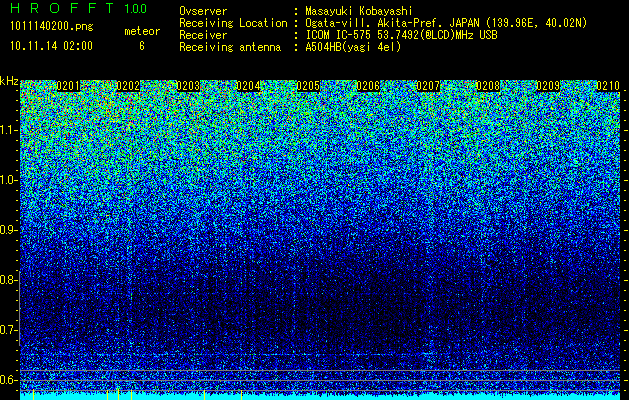Click time marker 0210
629x400 pixels.
[608, 86]
